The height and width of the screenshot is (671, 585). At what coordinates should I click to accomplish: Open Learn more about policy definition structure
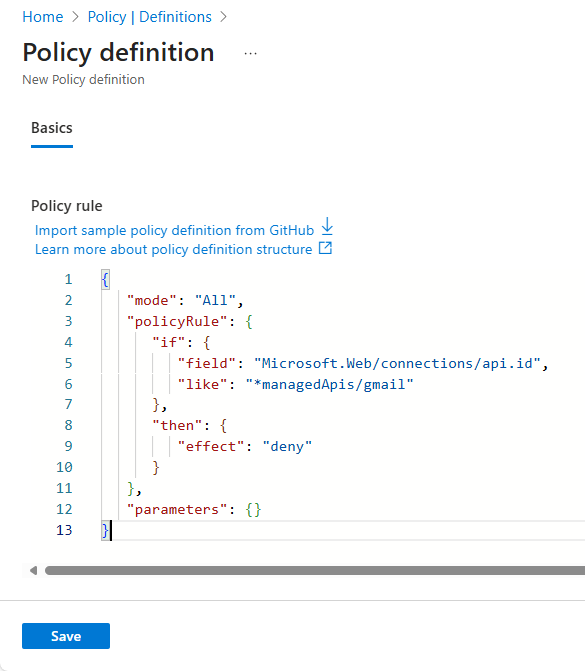pyautogui.click(x=173, y=249)
